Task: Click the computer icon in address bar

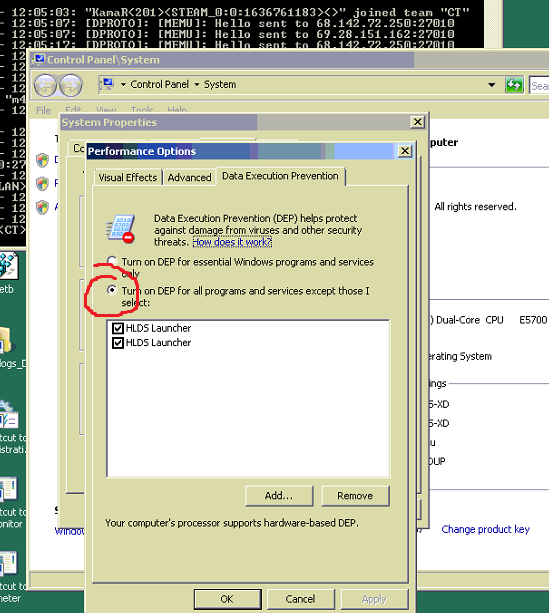Action: (107, 84)
